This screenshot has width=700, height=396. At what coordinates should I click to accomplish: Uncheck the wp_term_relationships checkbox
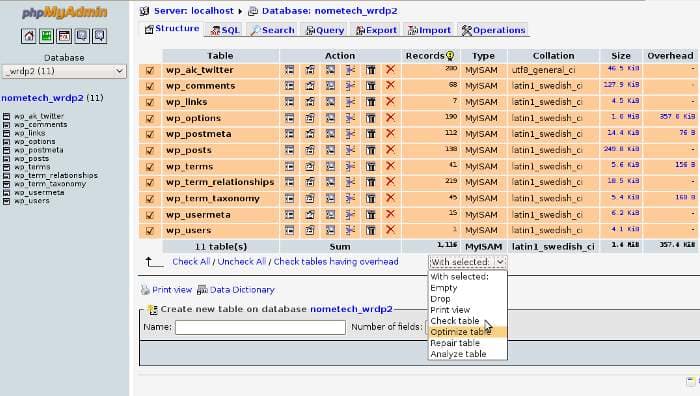point(150,183)
